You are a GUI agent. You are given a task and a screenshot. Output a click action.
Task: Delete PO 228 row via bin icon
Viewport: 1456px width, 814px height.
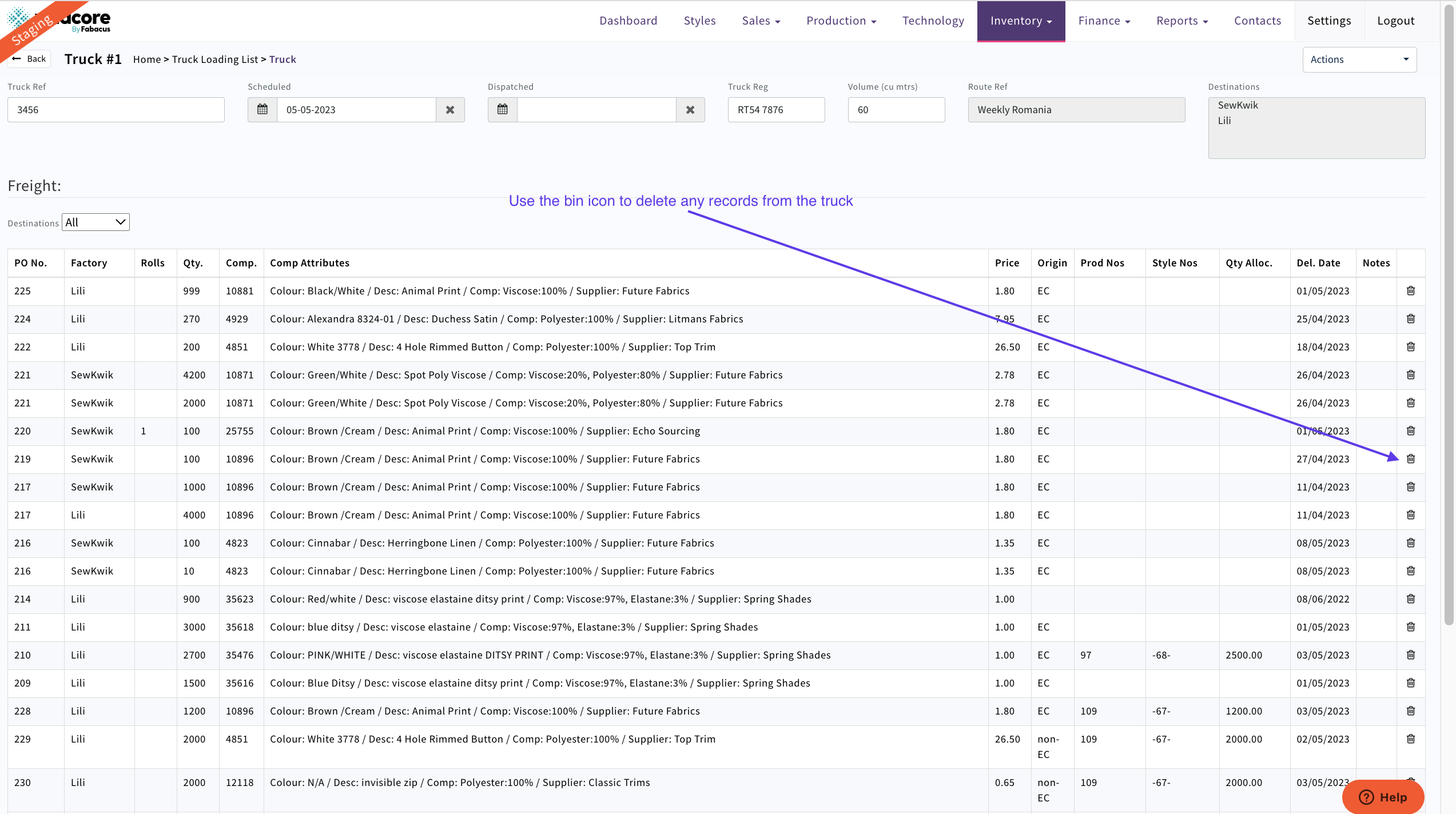(1411, 711)
